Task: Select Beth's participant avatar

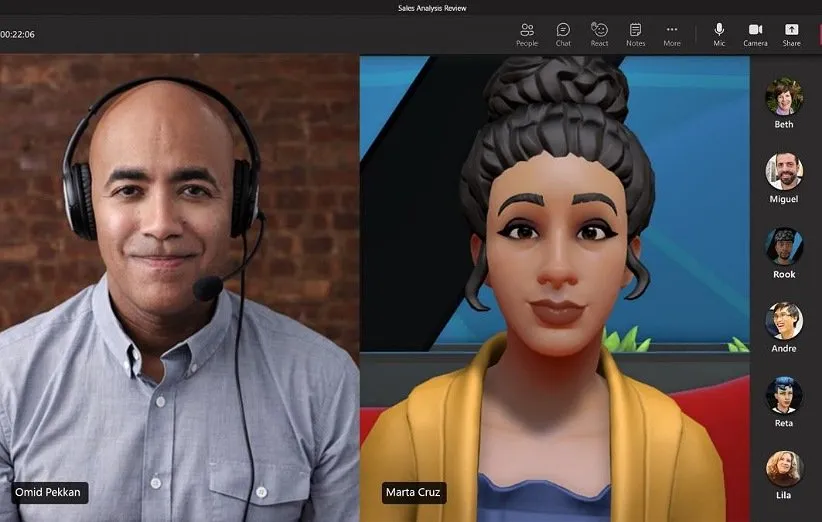Action: pyautogui.click(x=784, y=97)
